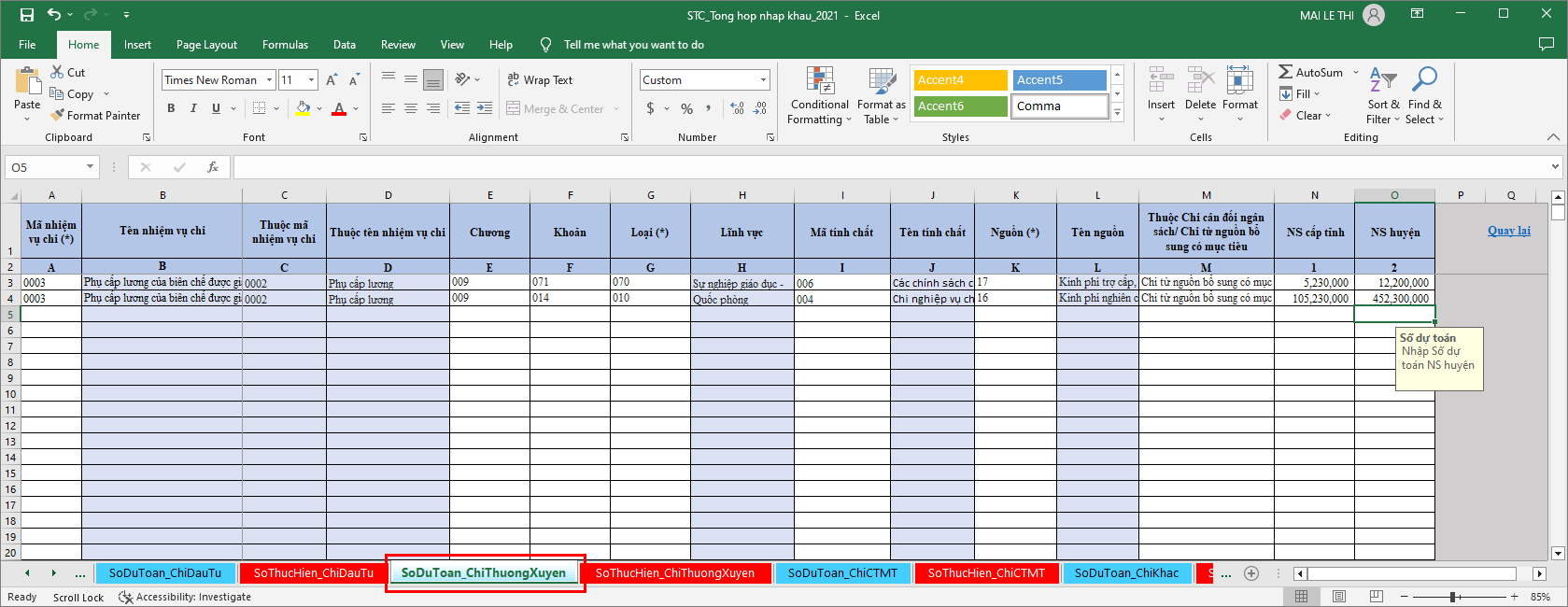
Task: Click the Quay lại hyperlink
Action: click(x=1508, y=231)
